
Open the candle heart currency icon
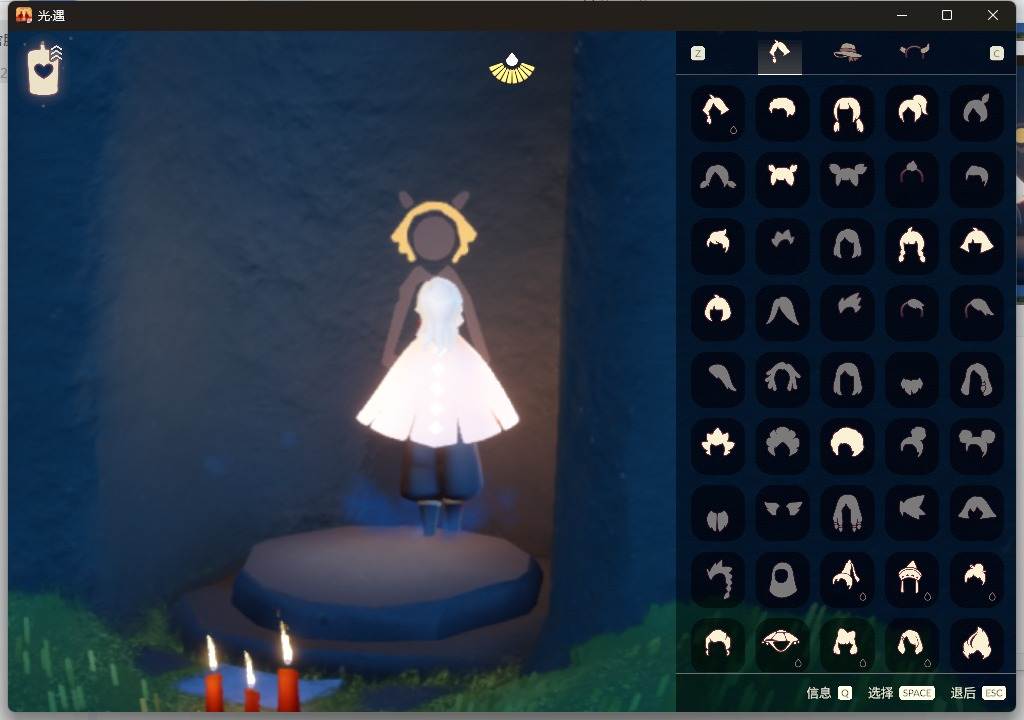(45, 70)
